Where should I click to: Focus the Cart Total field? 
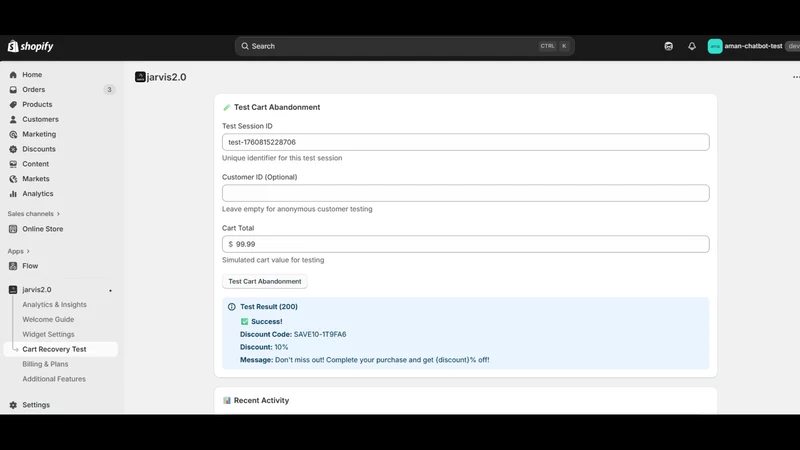[x=465, y=244]
